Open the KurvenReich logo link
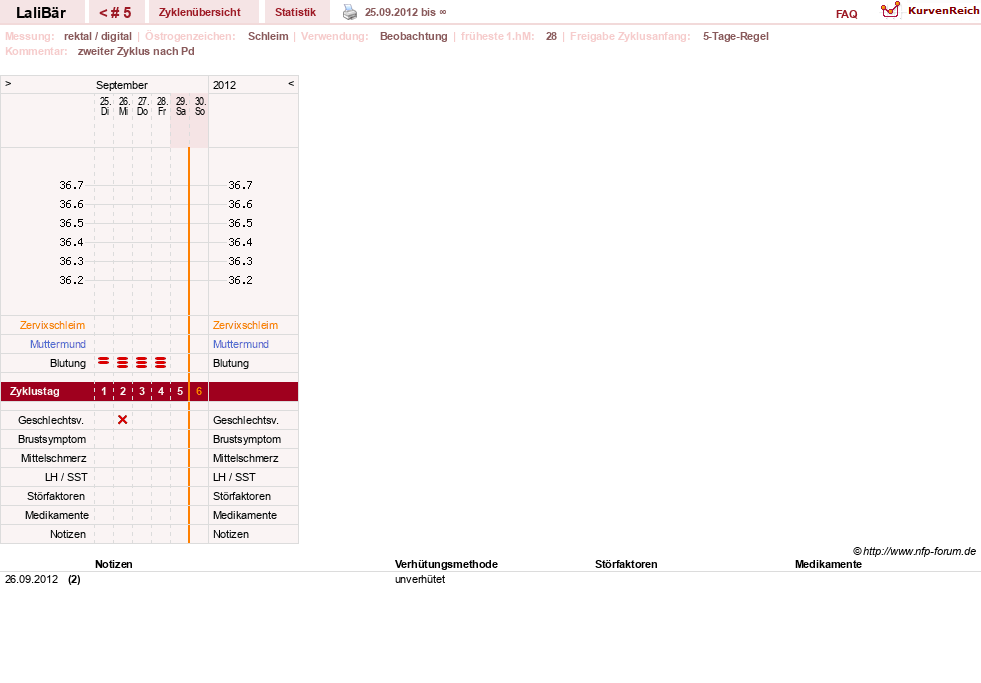 (930, 11)
